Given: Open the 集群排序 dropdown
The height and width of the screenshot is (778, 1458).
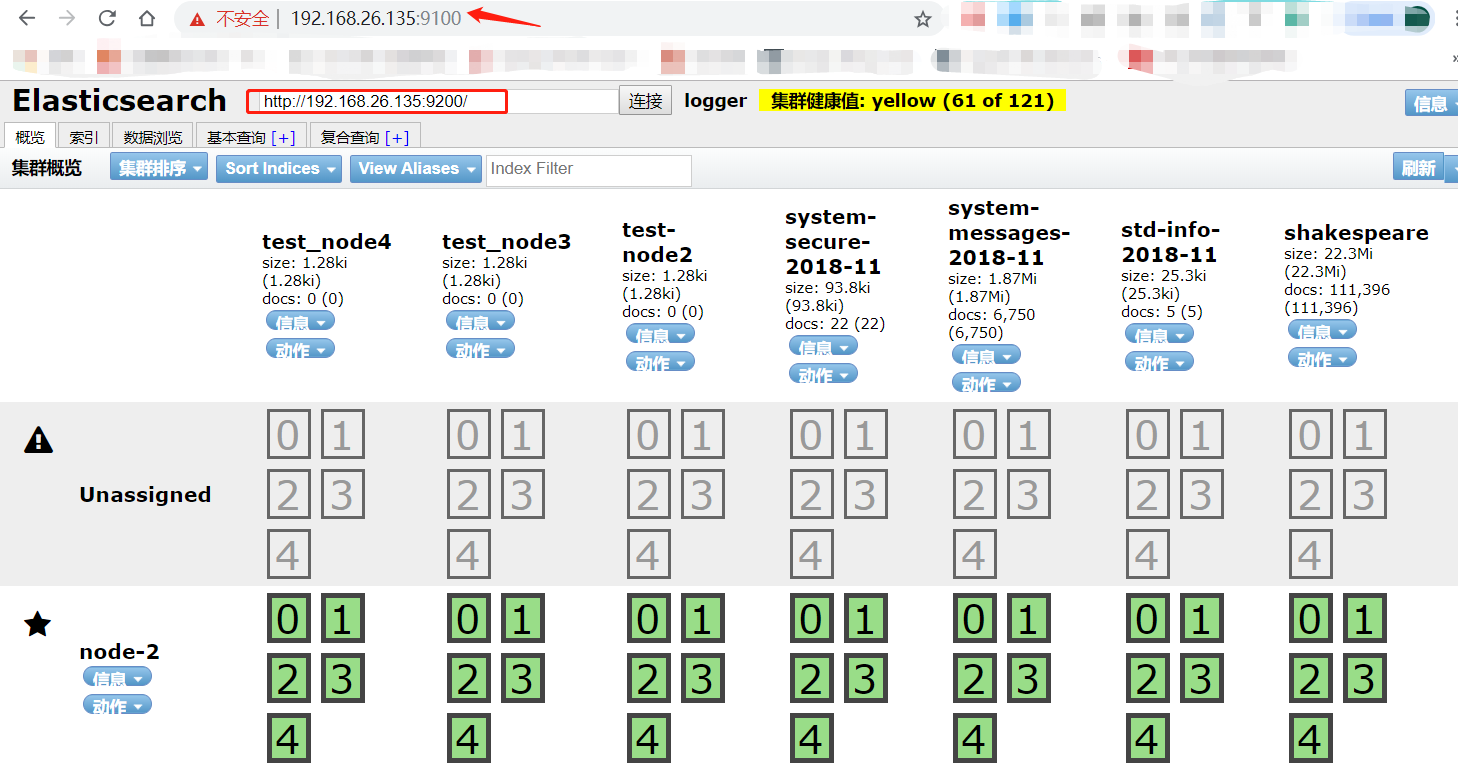Looking at the screenshot, I should [159, 168].
